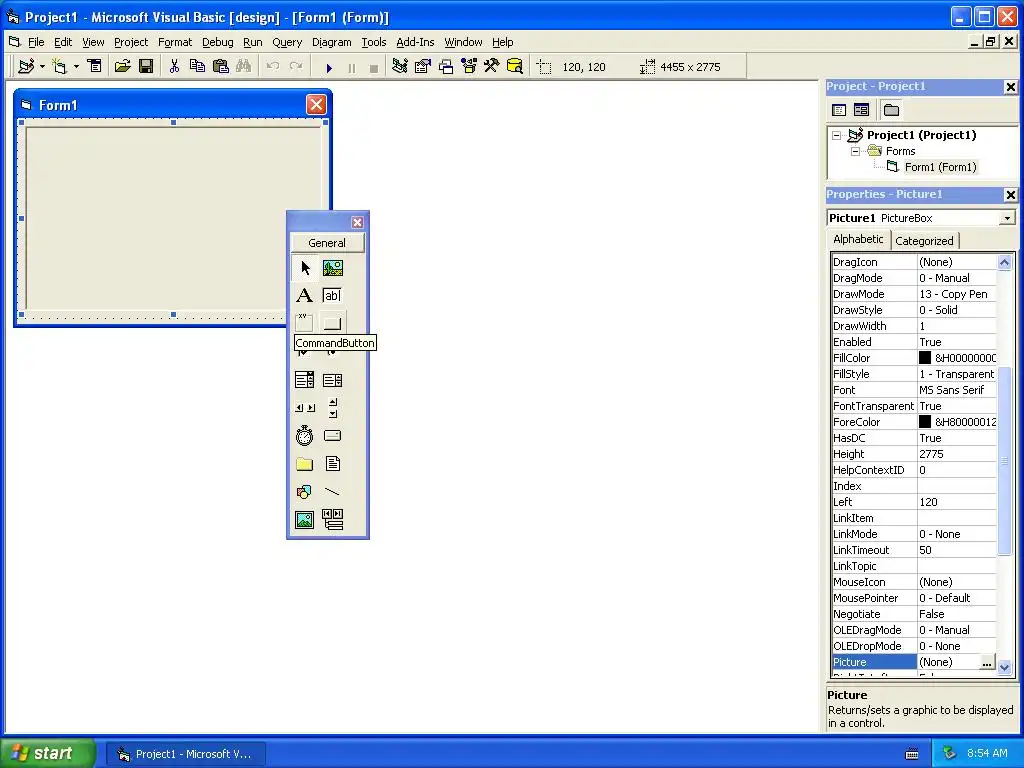Click the Toolbox hammer-and-wrench toolbar icon
The image size is (1024, 768).
[492, 67]
